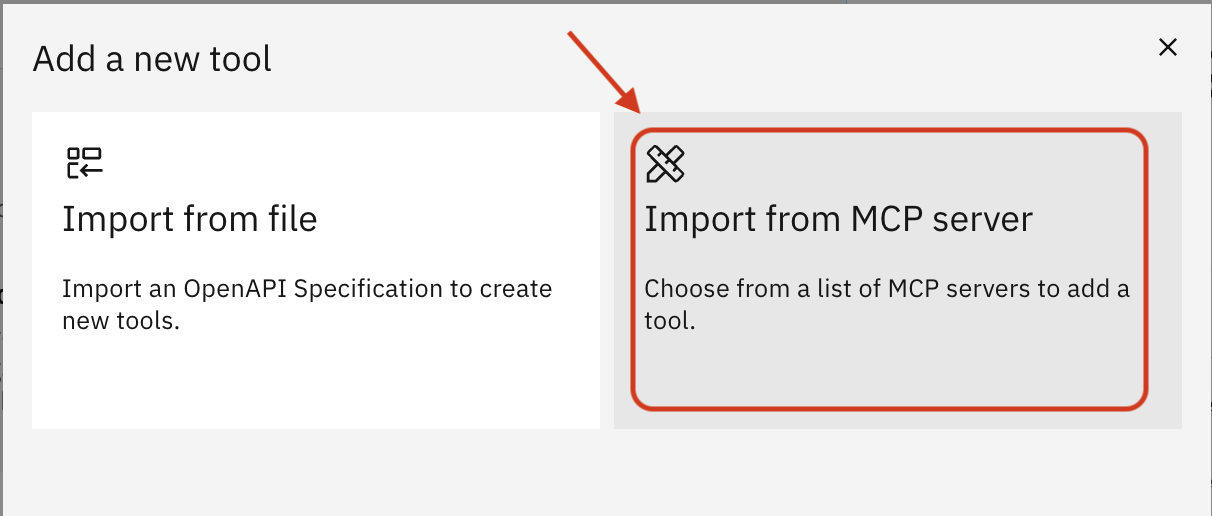Click the Import from MCP server icon

coord(665,164)
